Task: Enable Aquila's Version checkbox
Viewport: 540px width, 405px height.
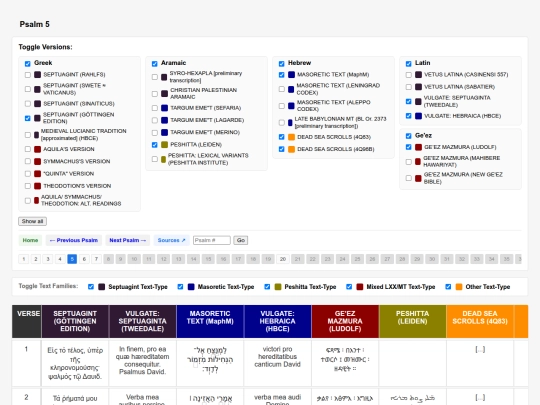Action: [28, 149]
